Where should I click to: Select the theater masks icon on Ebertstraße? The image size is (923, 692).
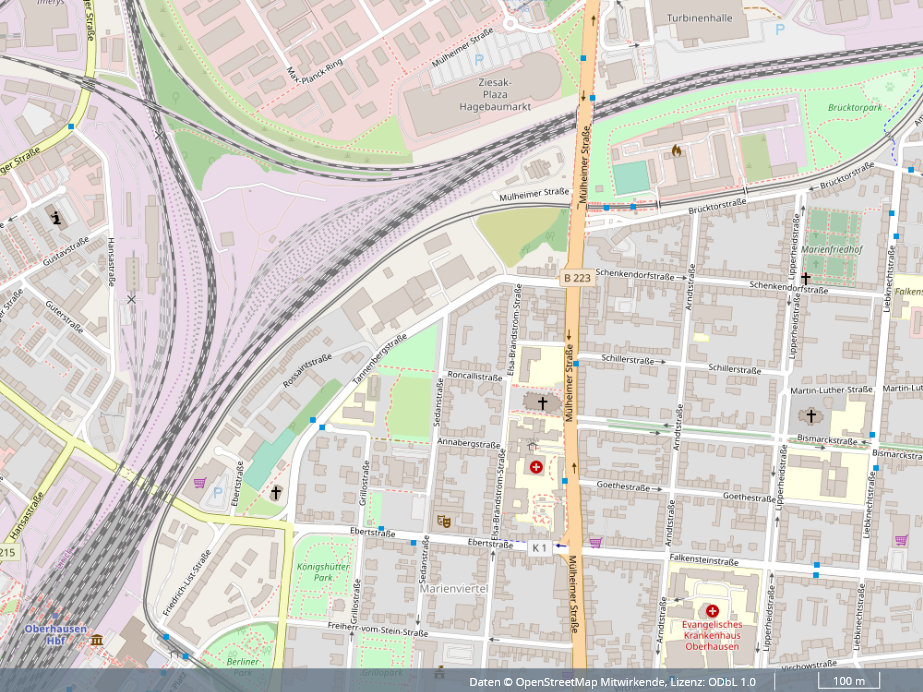443,521
